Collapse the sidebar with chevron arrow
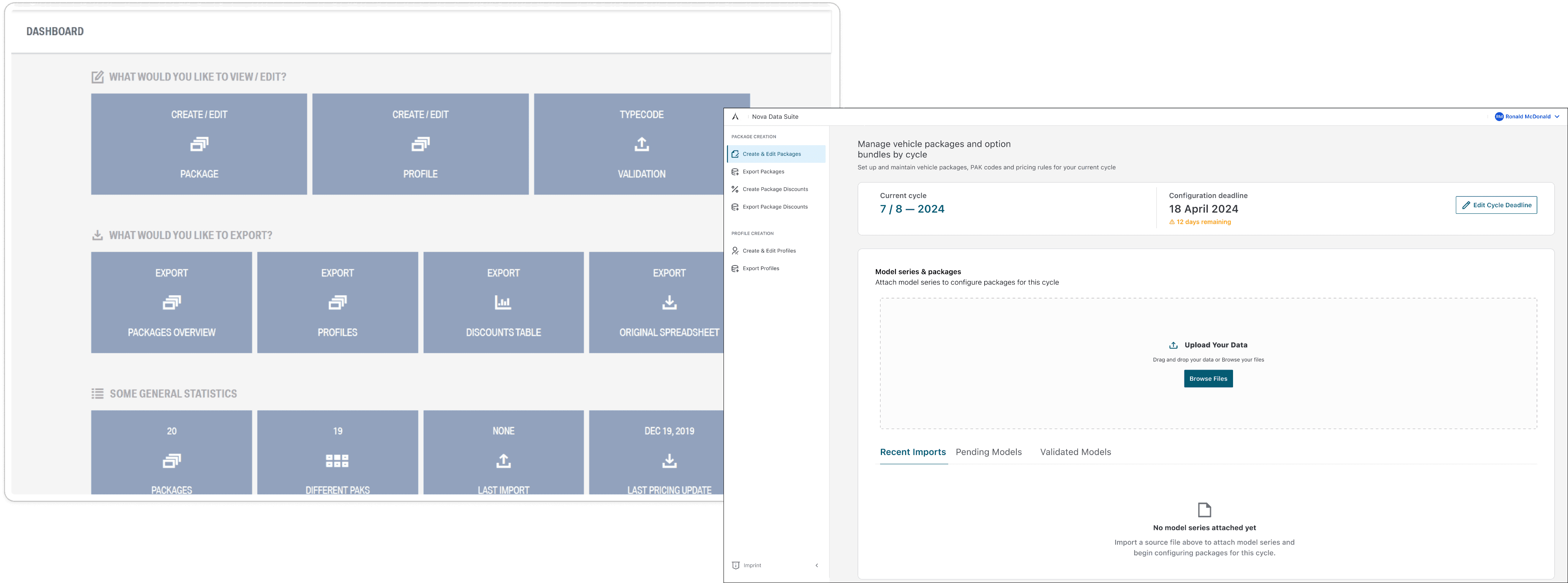 817,565
